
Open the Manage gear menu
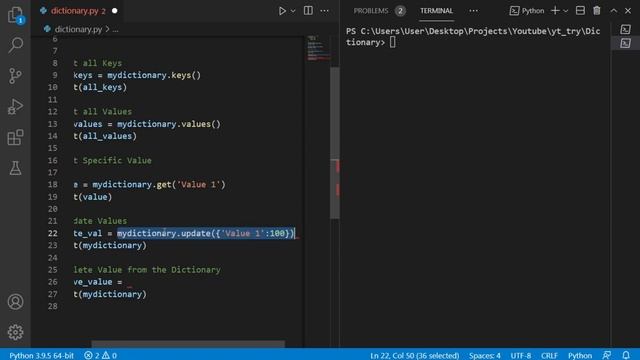[x=16, y=332]
